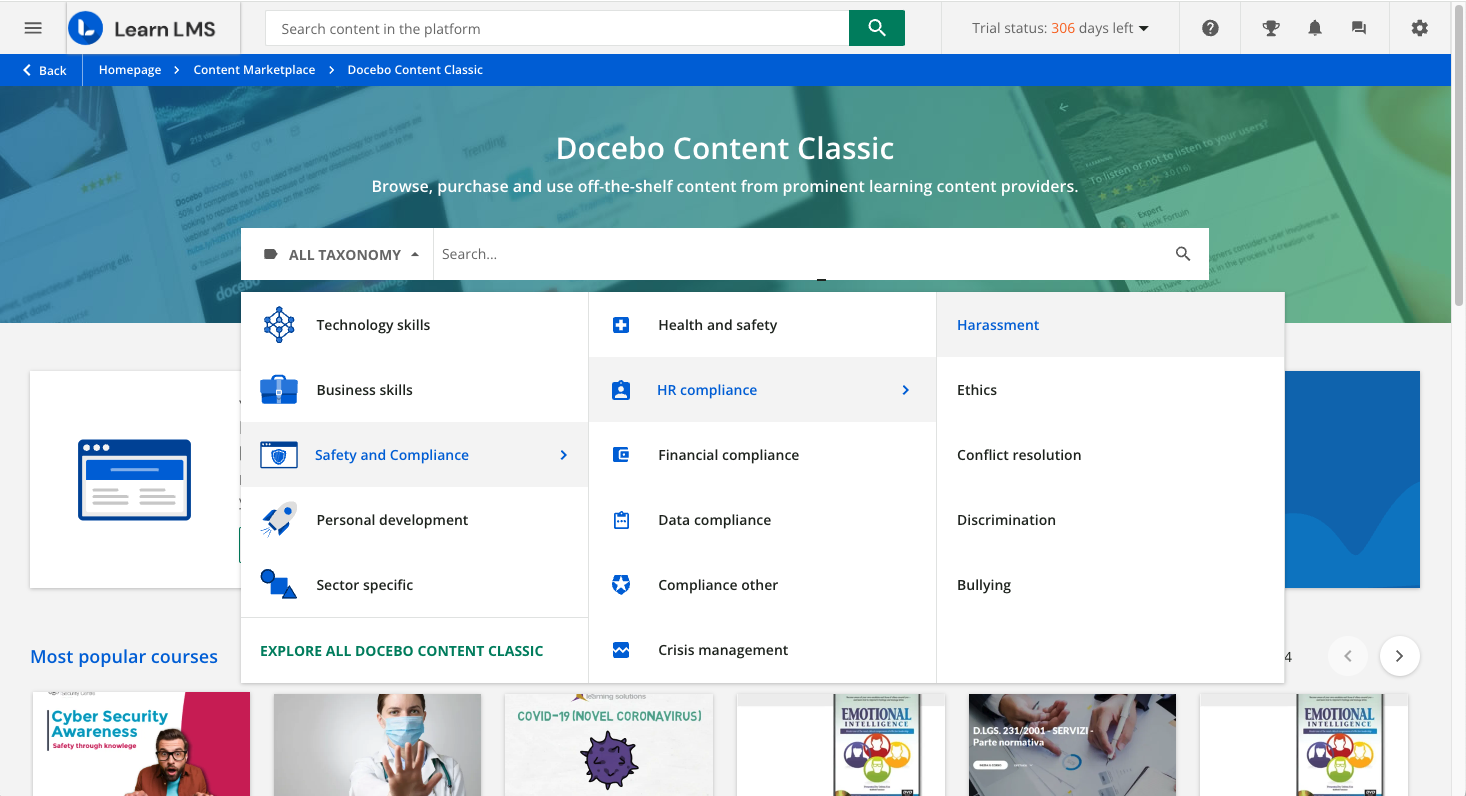1466x796 pixels.
Task: Click the green search button
Action: click(876, 28)
